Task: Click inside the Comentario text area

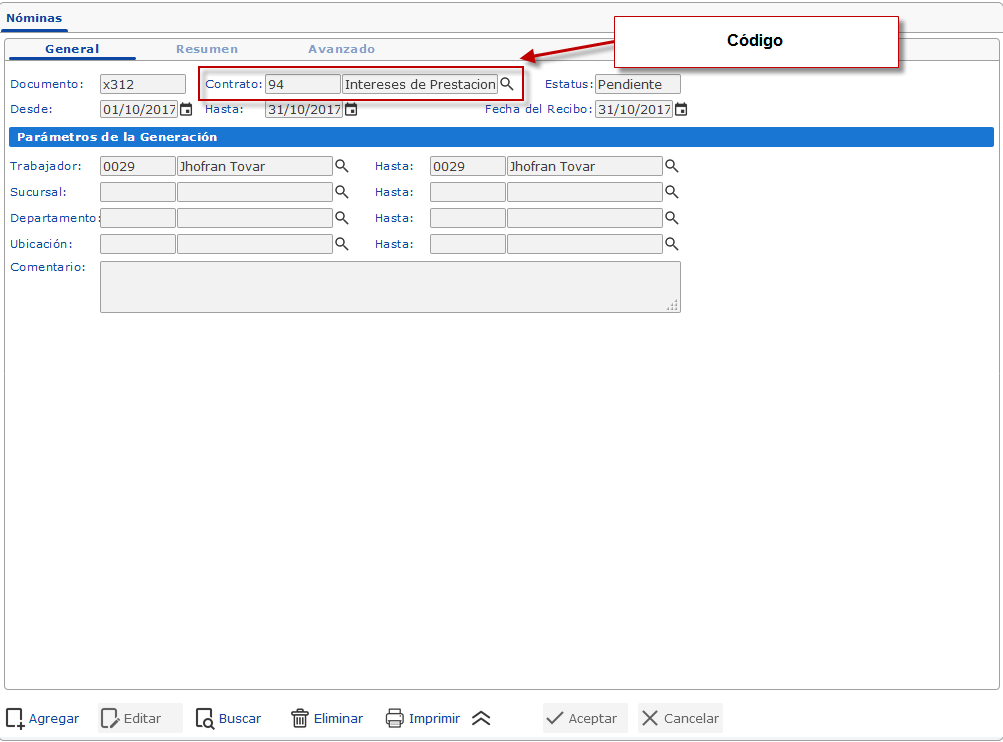Action: (x=390, y=287)
